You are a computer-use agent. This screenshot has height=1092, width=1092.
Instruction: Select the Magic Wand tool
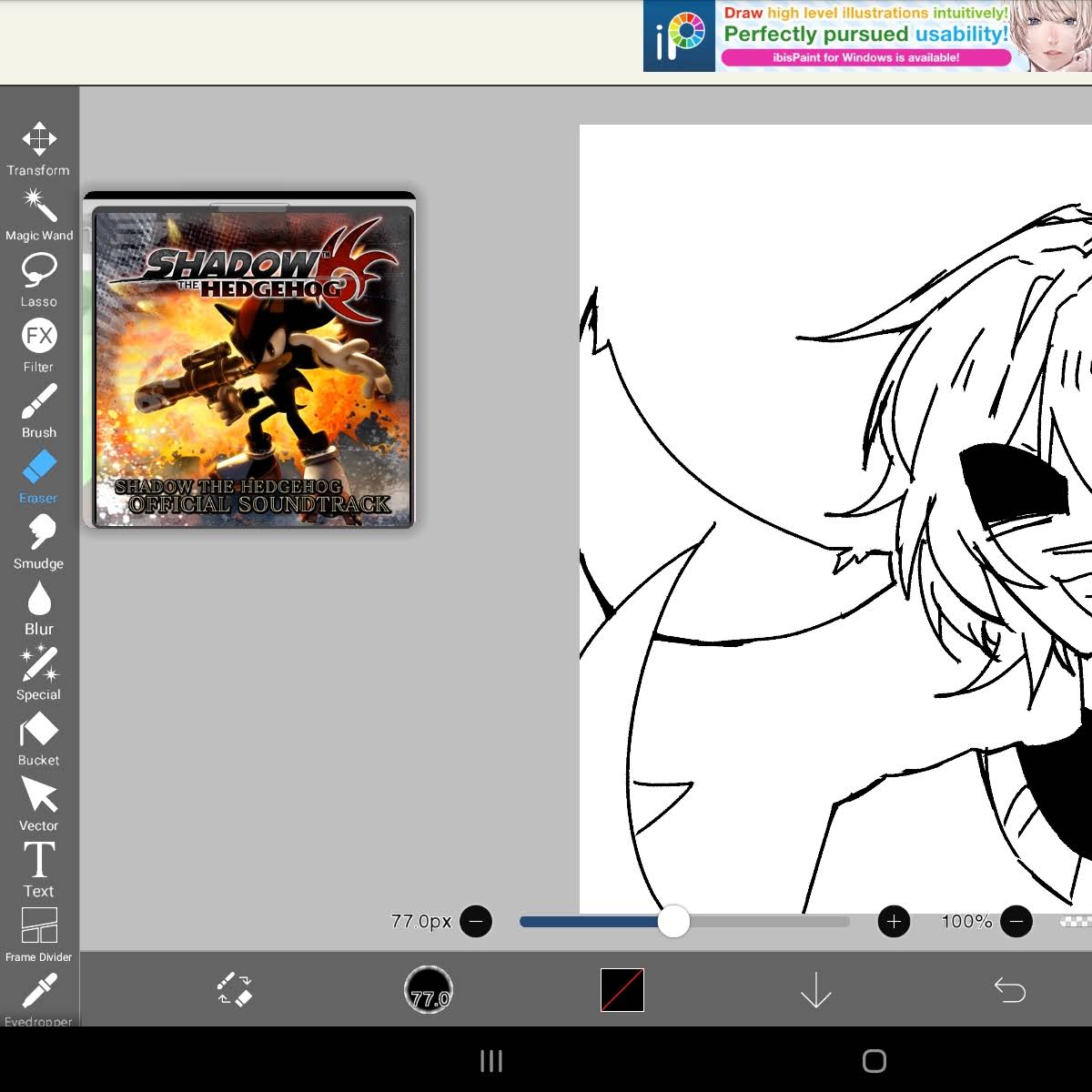[39, 215]
